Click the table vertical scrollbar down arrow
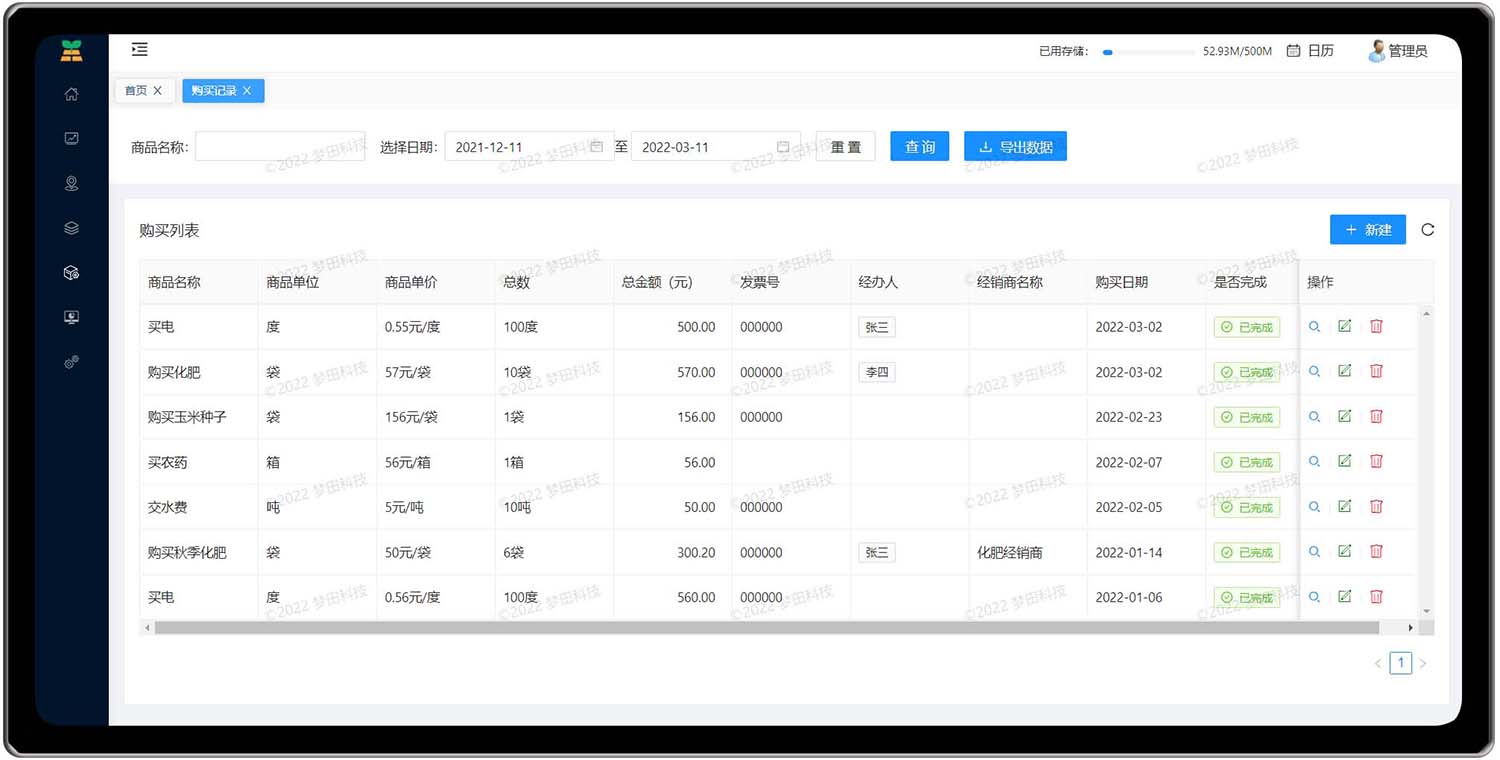The image size is (1500, 760). click(x=1427, y=611)
